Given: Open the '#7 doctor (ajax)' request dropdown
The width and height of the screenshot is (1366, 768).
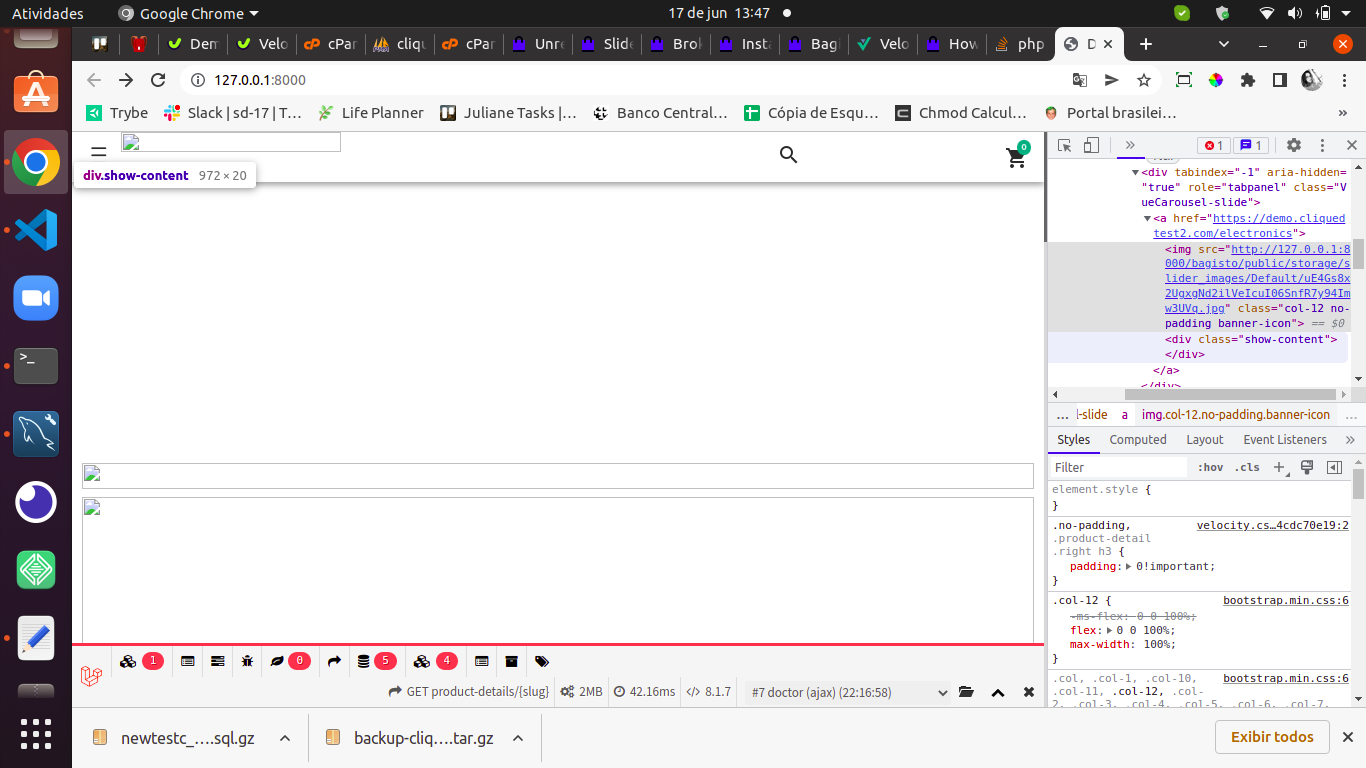Looking at the screenshot, I should point(848,692).
